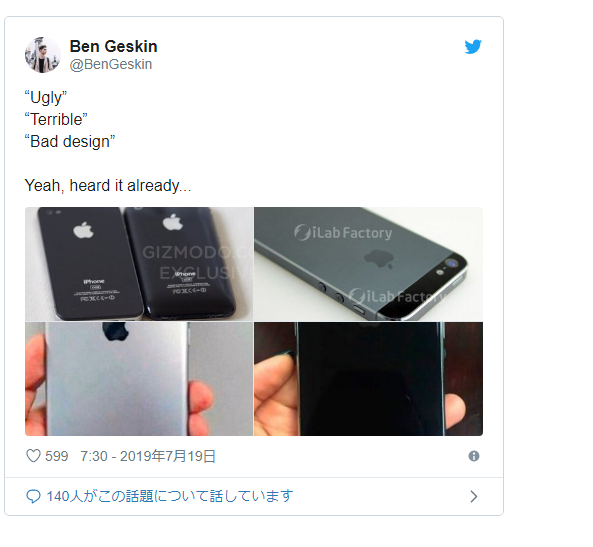This screenshot has height=547, width=593.
Task: View the black iPhone screen photo
Action: (x=368, y=379)
